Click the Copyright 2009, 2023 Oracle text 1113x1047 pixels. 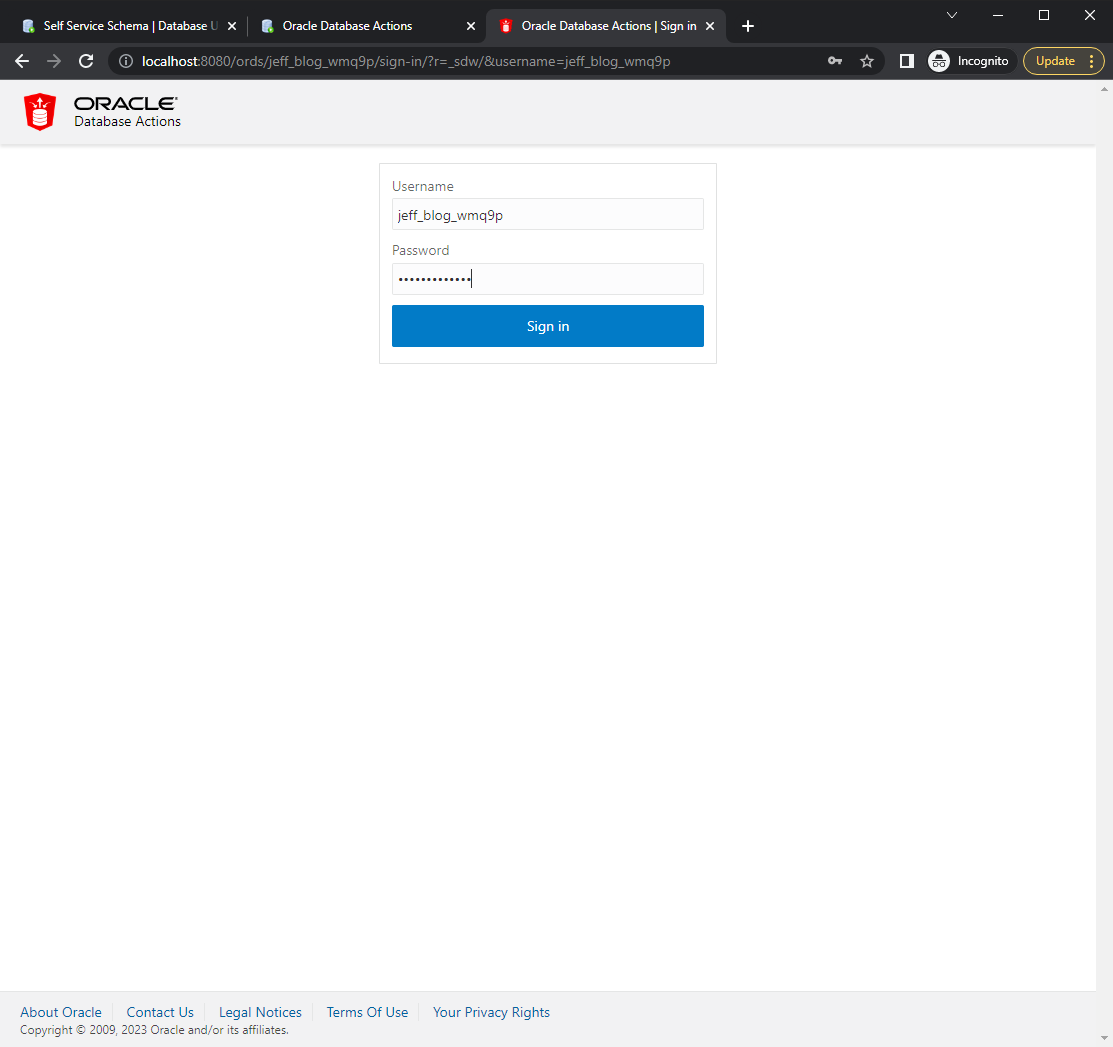click(154, 1030)
